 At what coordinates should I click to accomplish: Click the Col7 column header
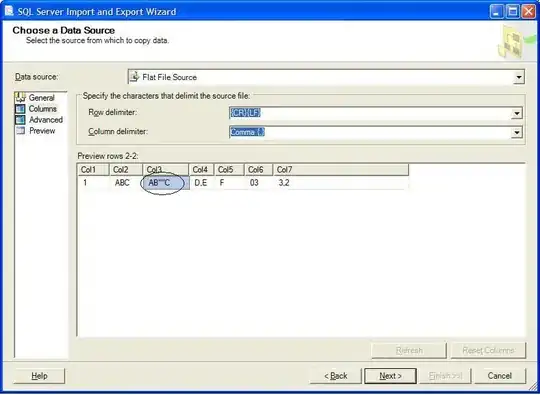tap(341, 169)
